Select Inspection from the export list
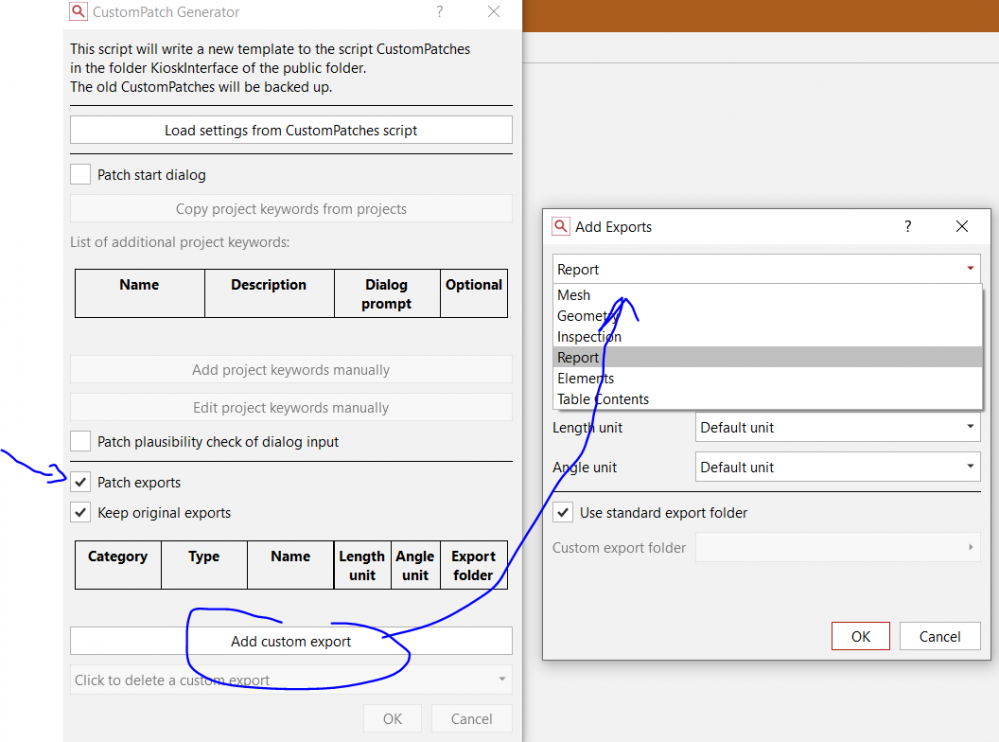999x742 pixels. 589,337
